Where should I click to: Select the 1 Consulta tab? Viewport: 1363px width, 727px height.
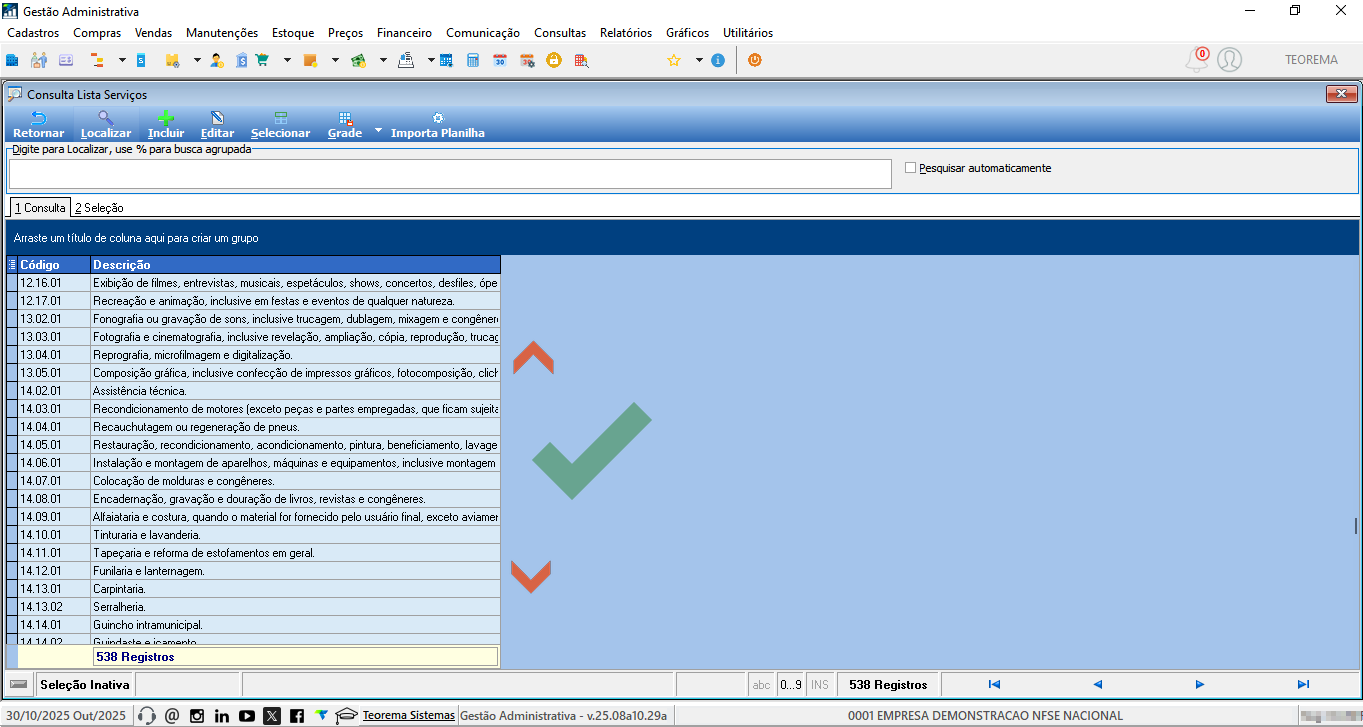coord(40,208)
